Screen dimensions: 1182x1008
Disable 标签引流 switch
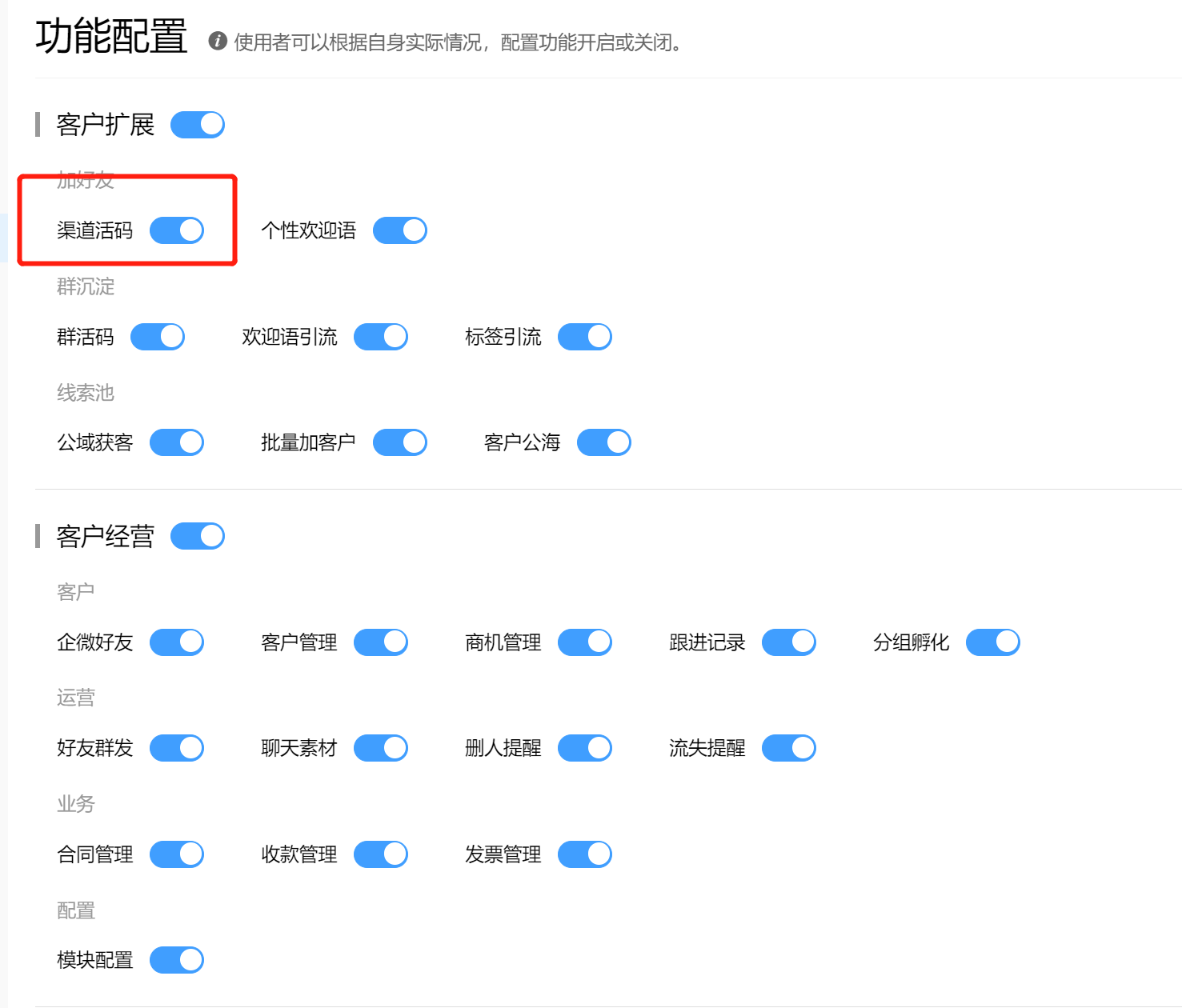pyautogui.click(x=585, y=337)
